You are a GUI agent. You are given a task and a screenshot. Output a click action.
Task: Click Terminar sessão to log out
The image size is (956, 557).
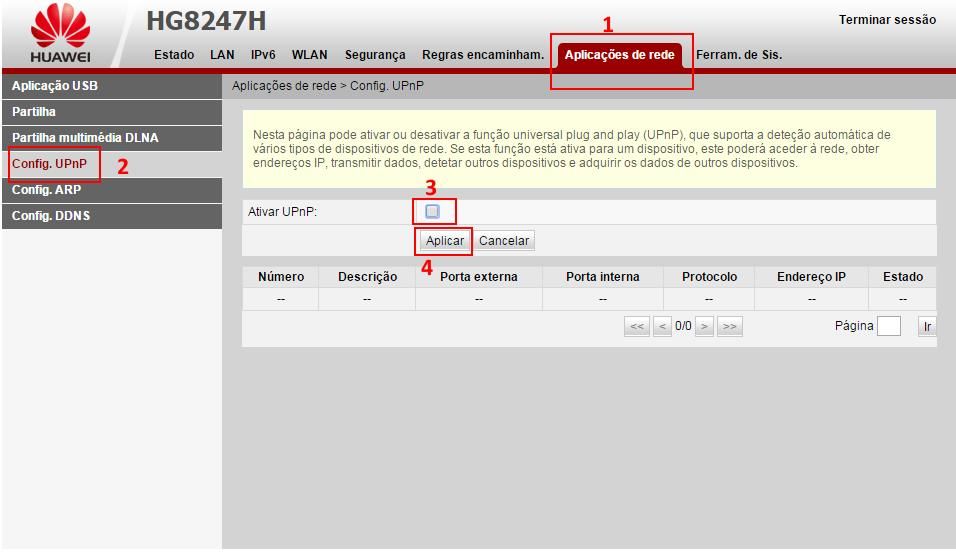pos(887,20)
